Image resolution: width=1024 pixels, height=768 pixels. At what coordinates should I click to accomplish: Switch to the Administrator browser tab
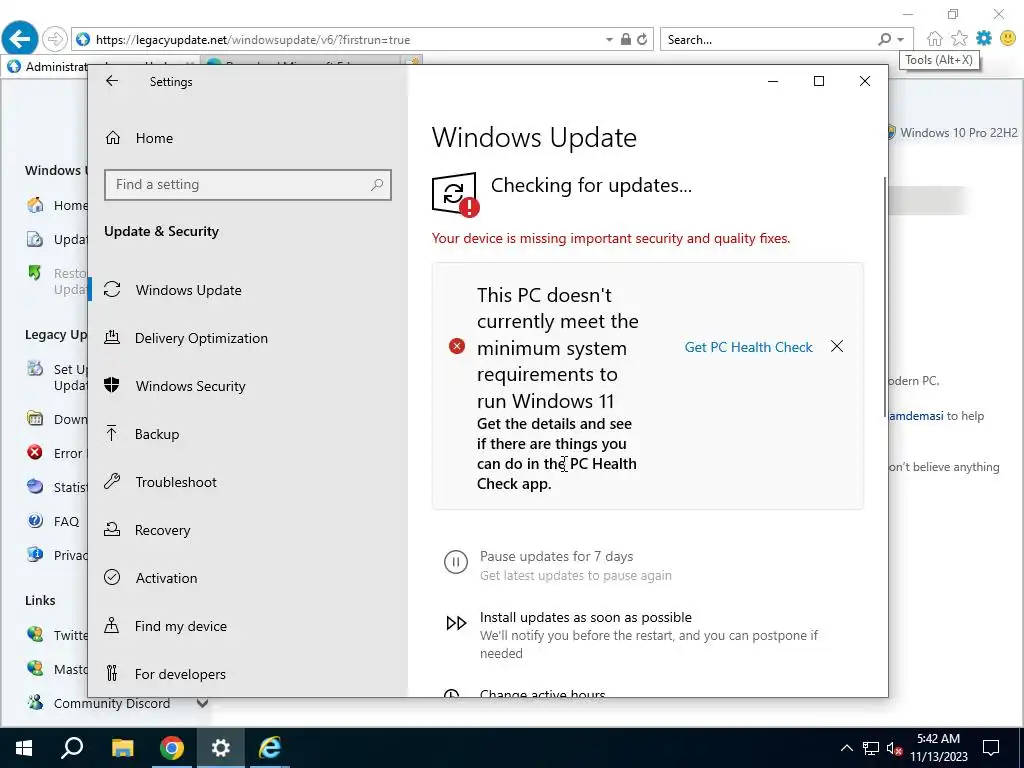tap(46, 67)
